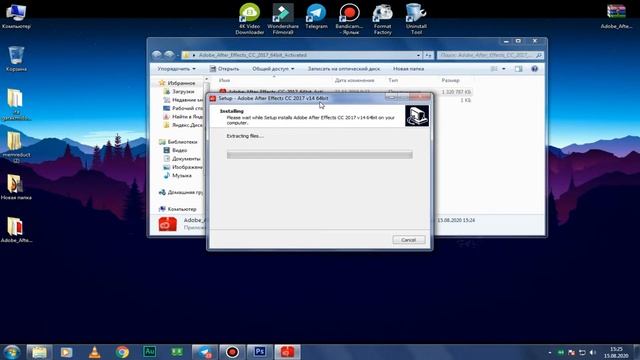Viewport: 640px width, 360px height.
Task: Open the Упорядочить menu in Explorer
Action: tap(176, 69)
